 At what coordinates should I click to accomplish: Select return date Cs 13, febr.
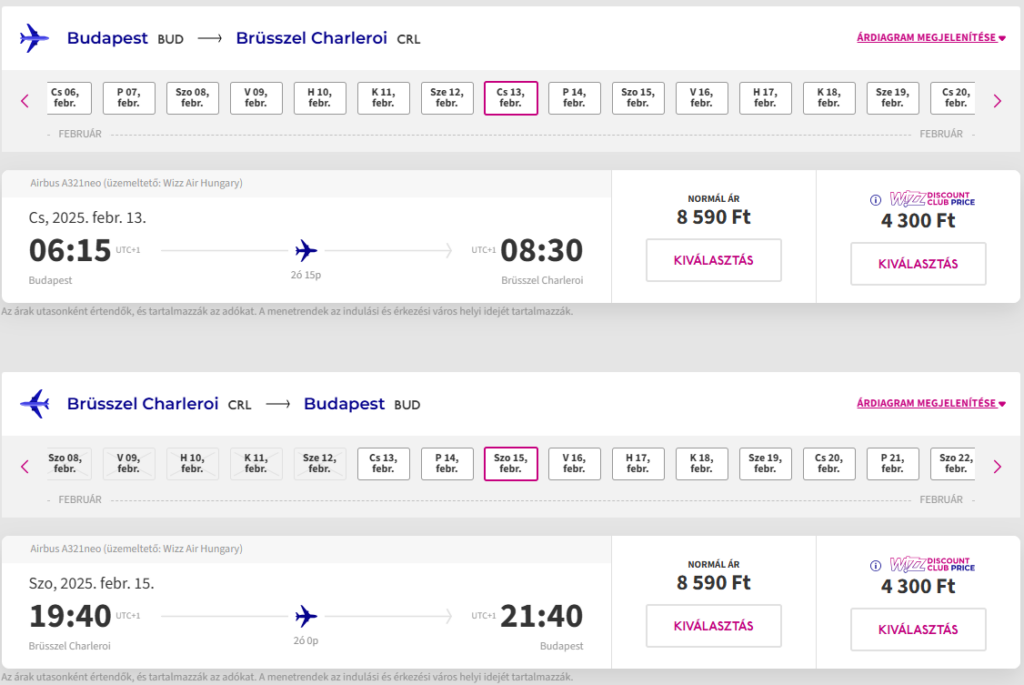click(x=383, y=464)
